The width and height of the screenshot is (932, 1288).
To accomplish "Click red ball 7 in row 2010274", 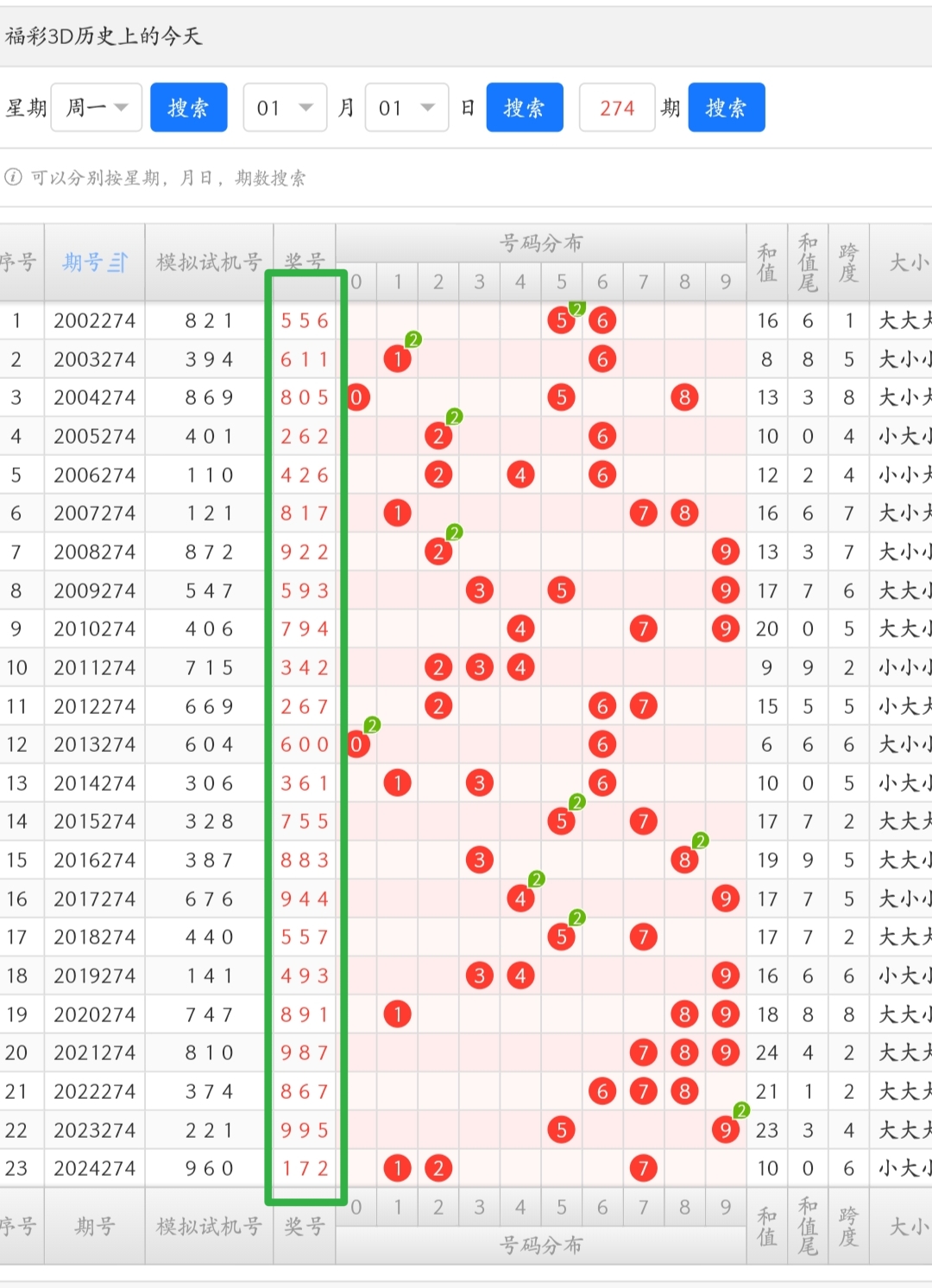I will pyautogui.click(x=644, y=628).
